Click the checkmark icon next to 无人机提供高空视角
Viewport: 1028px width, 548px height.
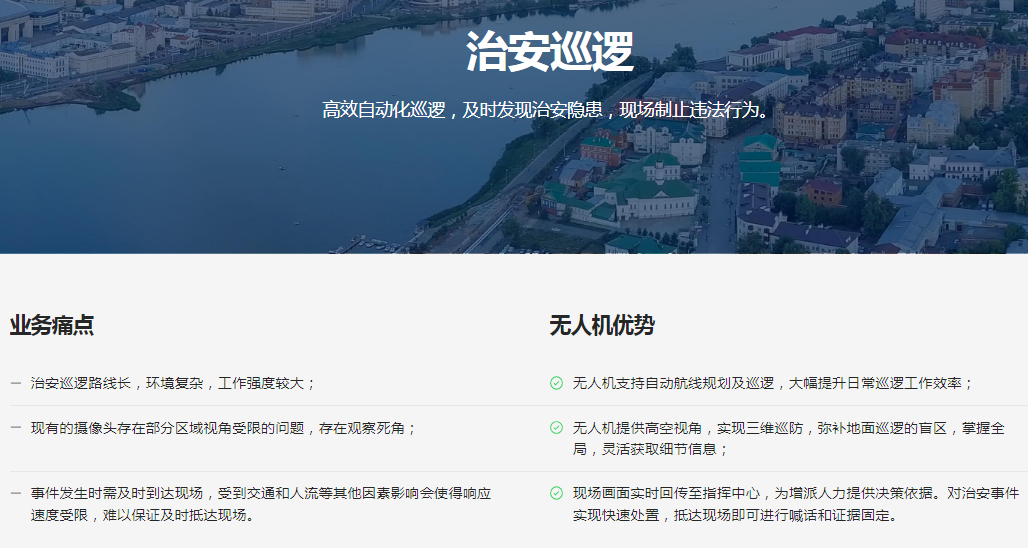click(556, 428)
